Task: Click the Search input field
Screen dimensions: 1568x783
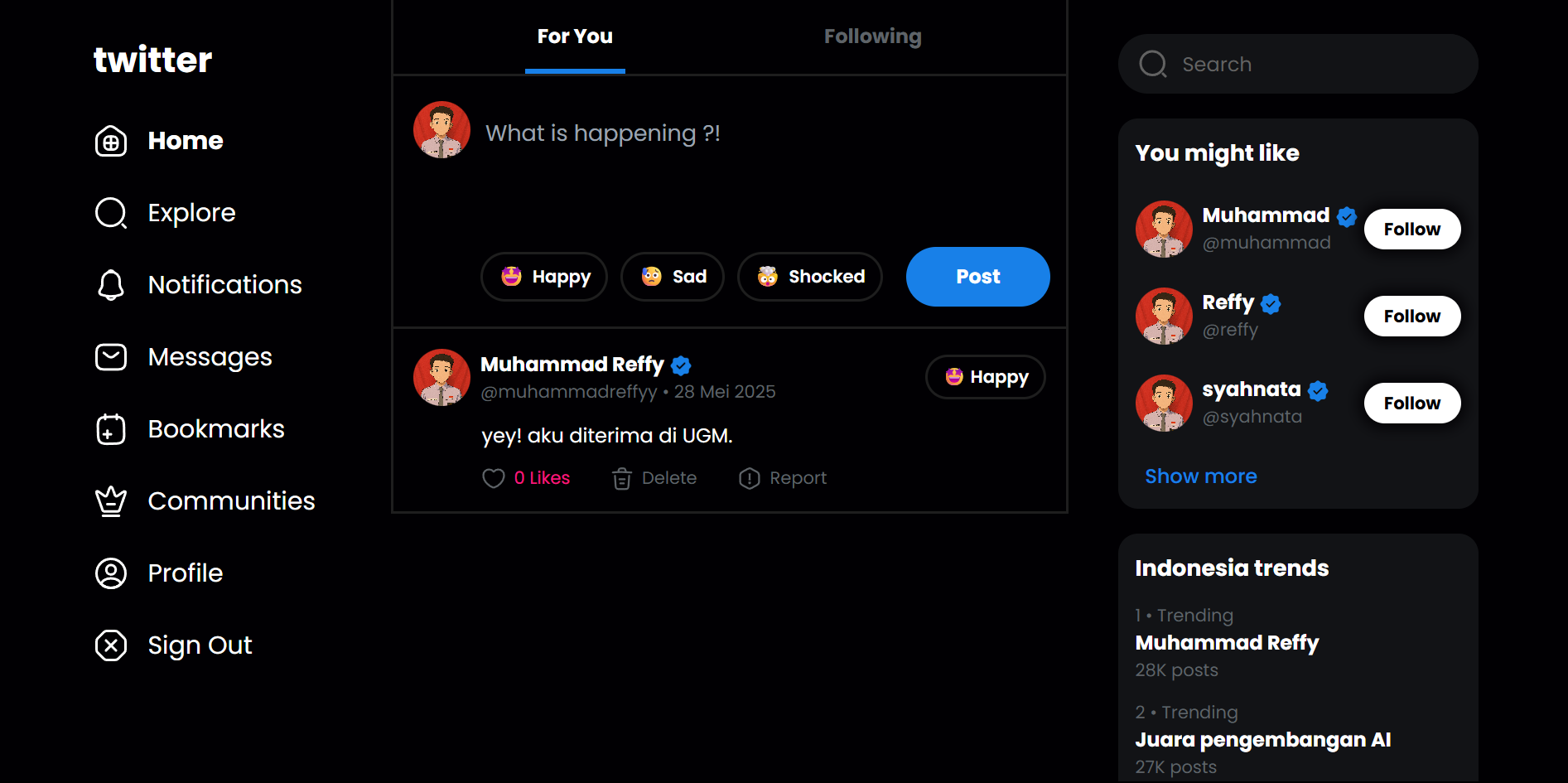Action: 1297,64
